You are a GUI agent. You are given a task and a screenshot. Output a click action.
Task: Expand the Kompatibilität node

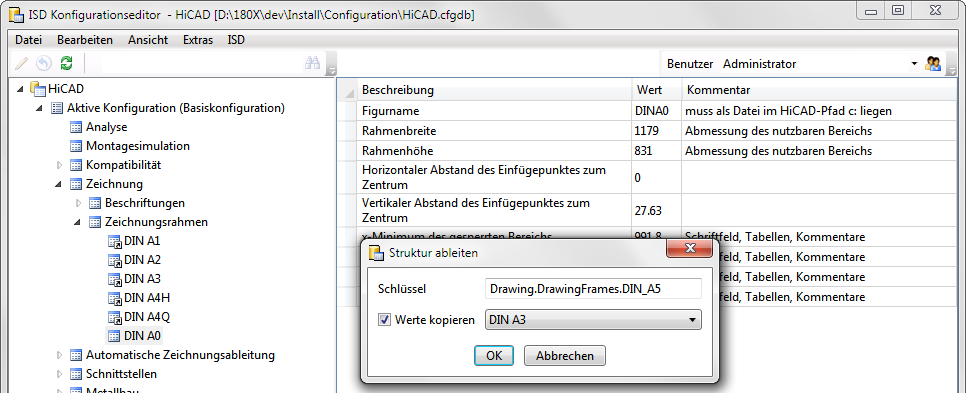tap(59, 165)
